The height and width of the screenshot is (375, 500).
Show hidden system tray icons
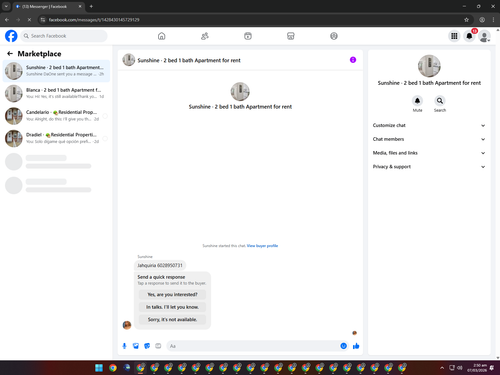[442, 368]
